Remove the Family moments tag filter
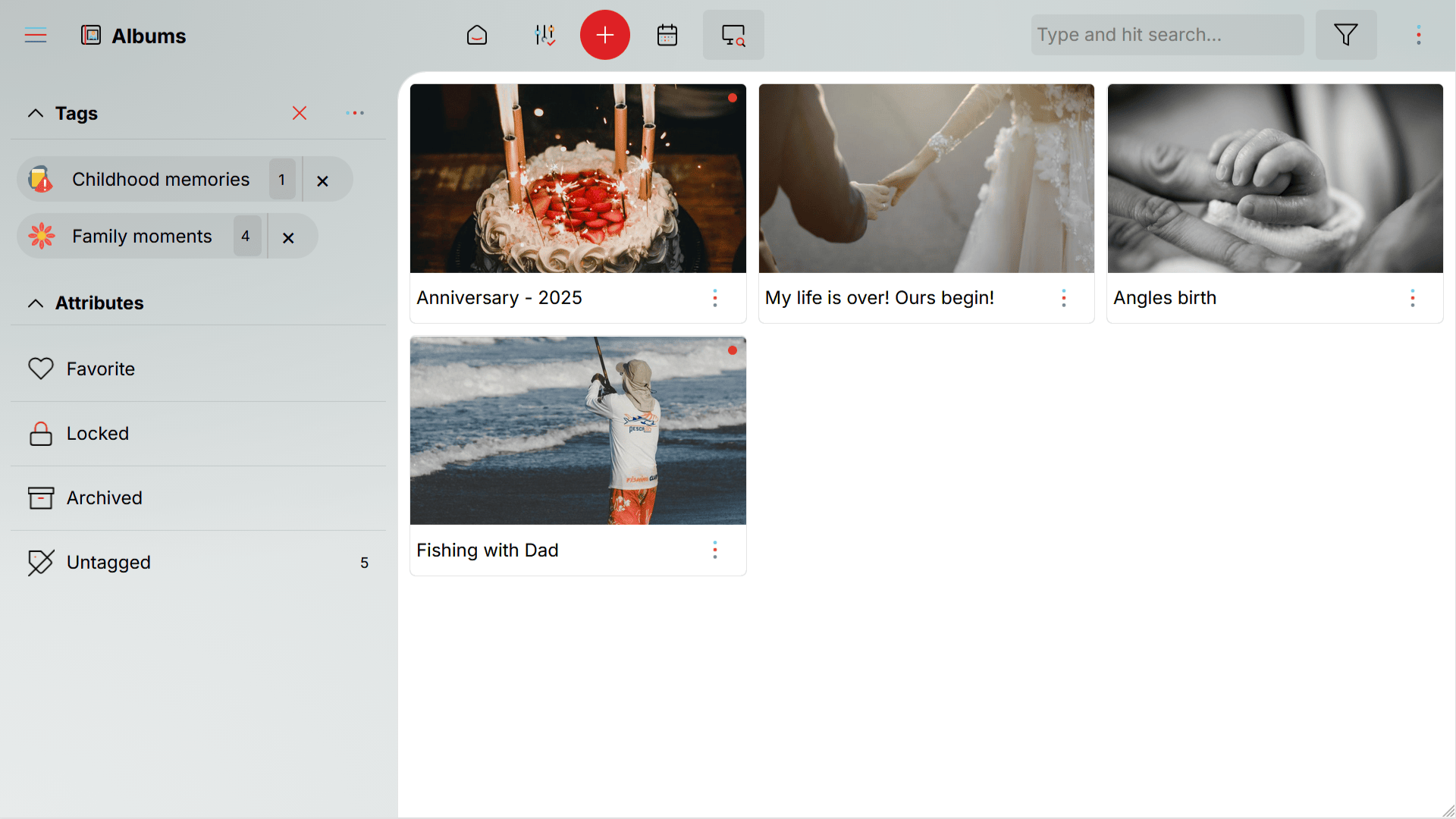Viewport: 1456px width, 819px height. pos(288,237)
